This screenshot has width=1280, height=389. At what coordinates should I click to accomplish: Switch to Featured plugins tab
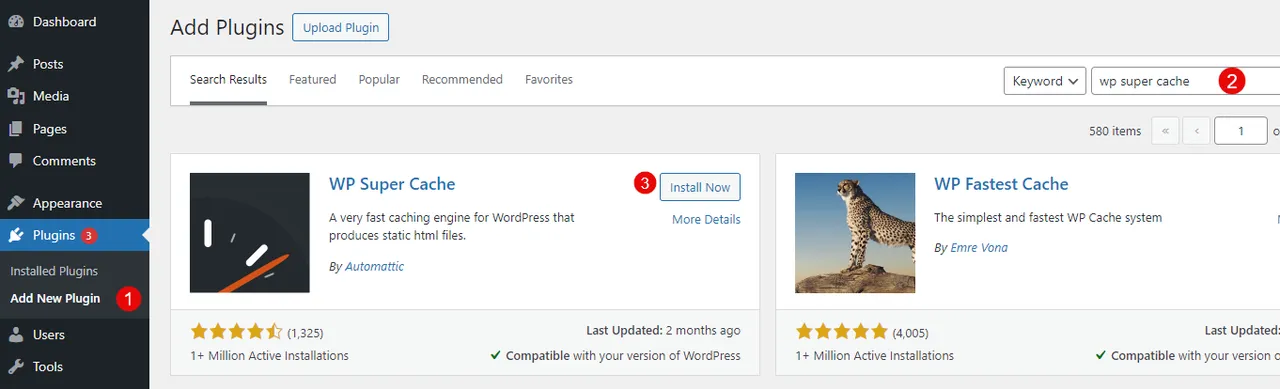click(313, 80)
